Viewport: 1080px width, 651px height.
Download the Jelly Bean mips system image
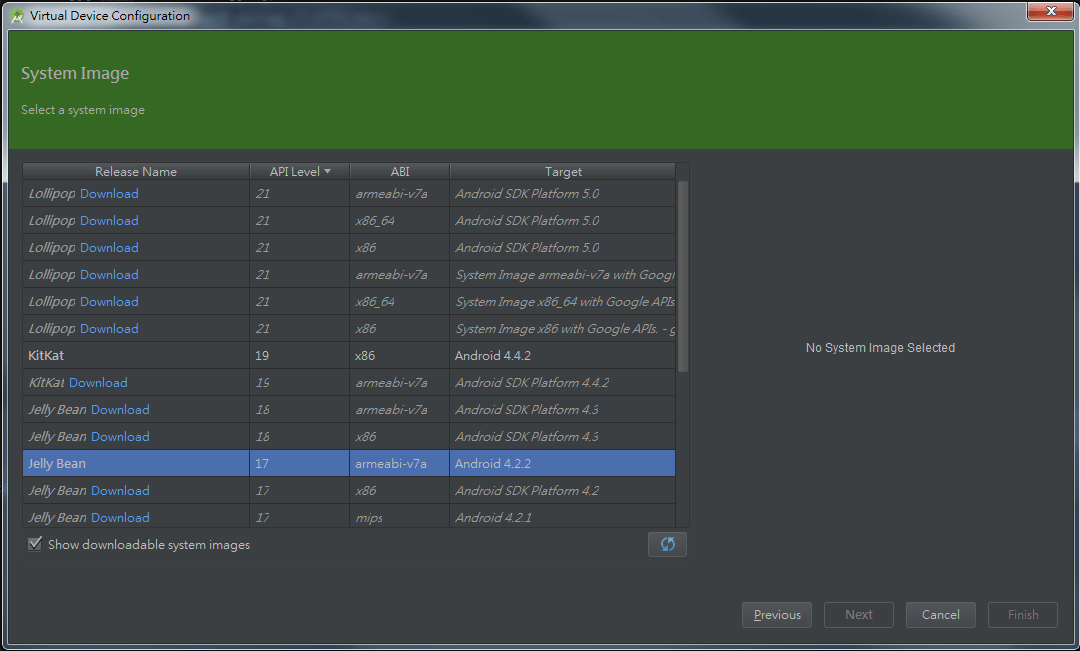120,517
